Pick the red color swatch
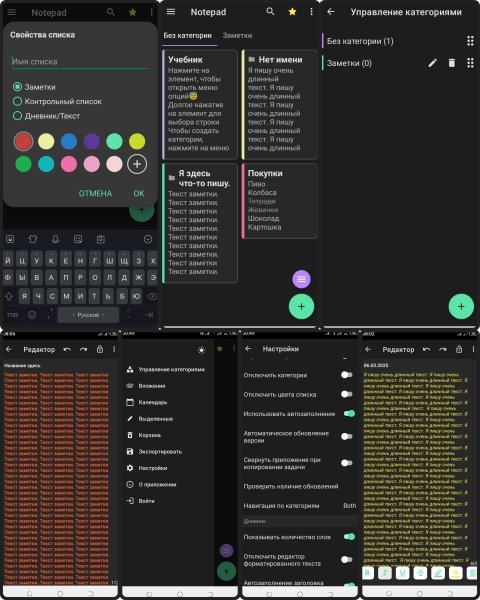 click(23, 141)
